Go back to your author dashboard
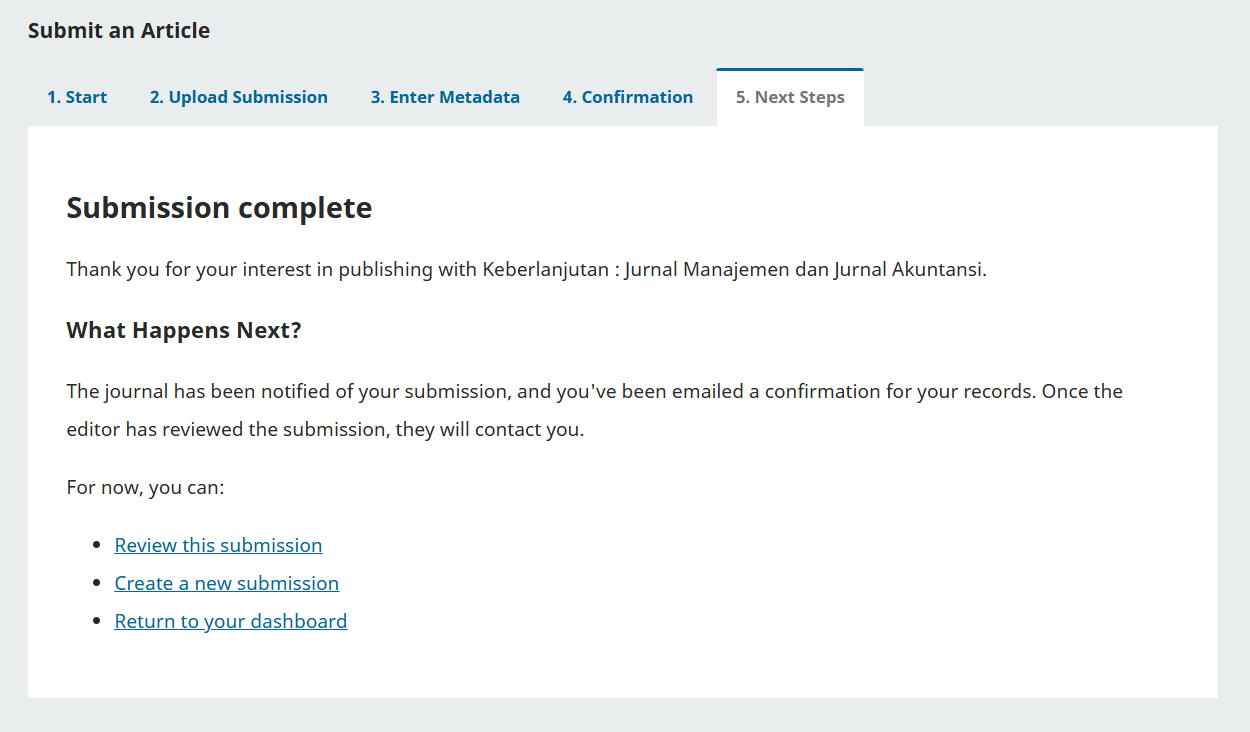The image size is (1250, 732). click(x=231, y=620)
